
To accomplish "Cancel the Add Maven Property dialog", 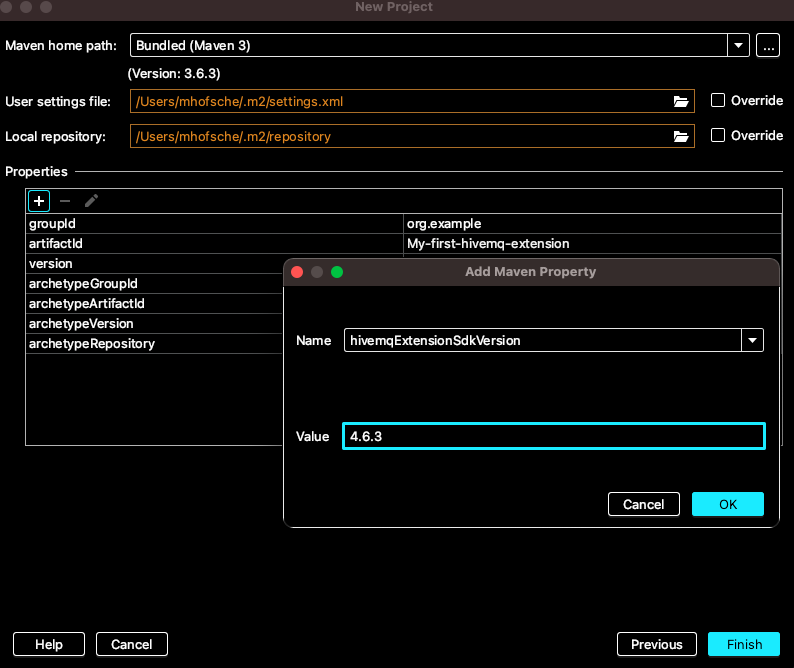I will coord(643,504).
